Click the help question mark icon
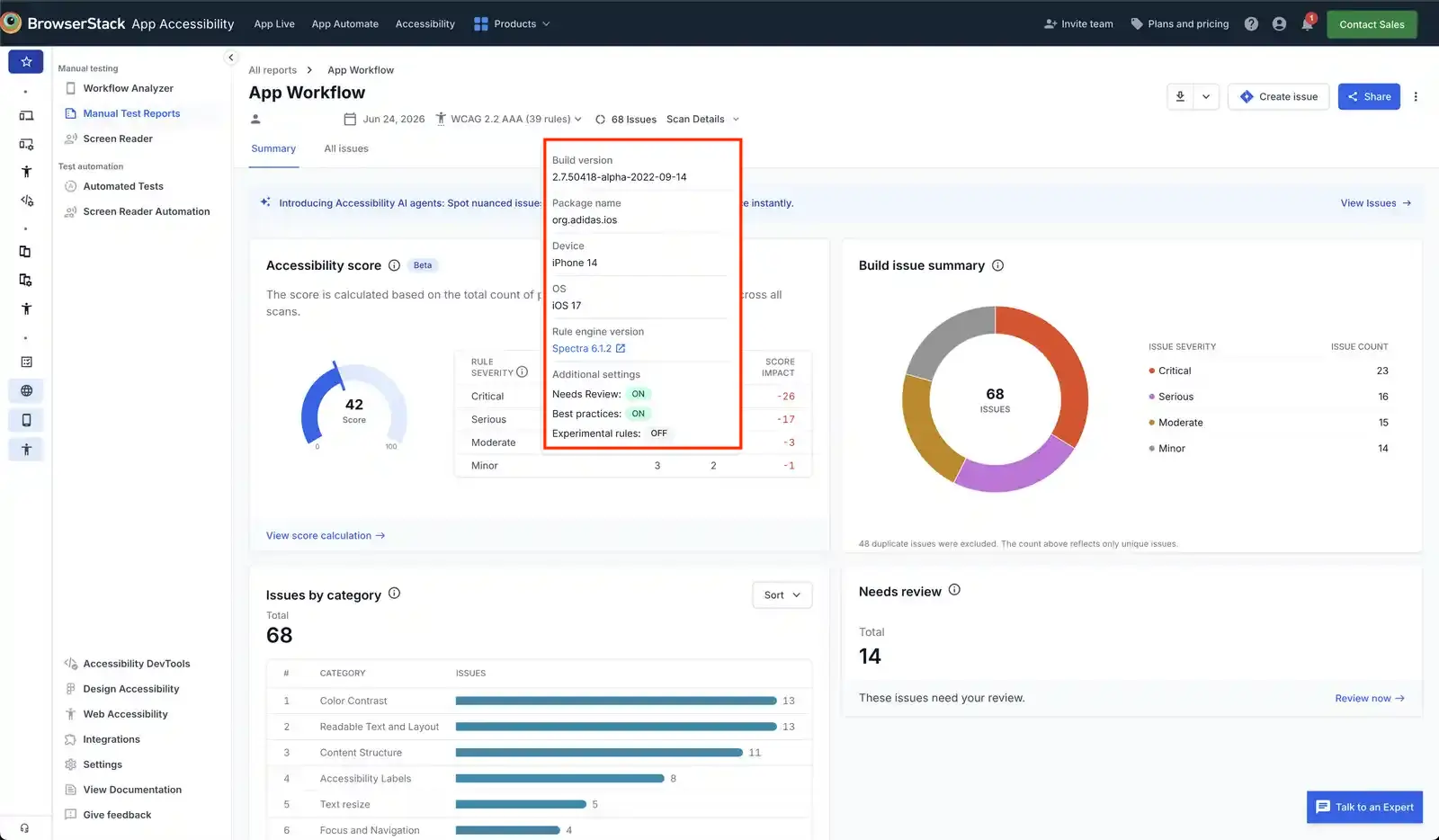 (1251, 24)
